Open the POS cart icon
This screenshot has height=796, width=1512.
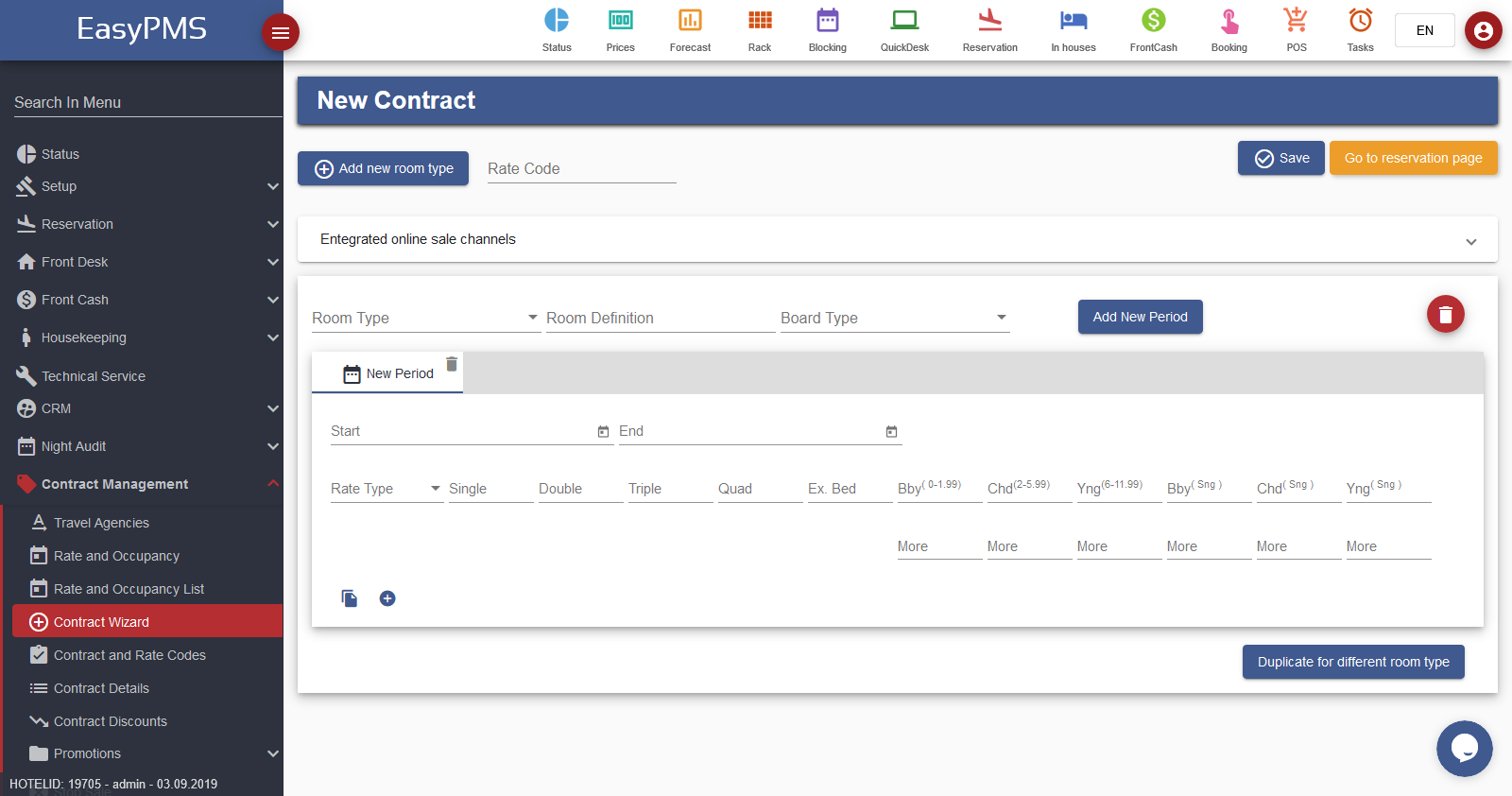point(1296,20)
